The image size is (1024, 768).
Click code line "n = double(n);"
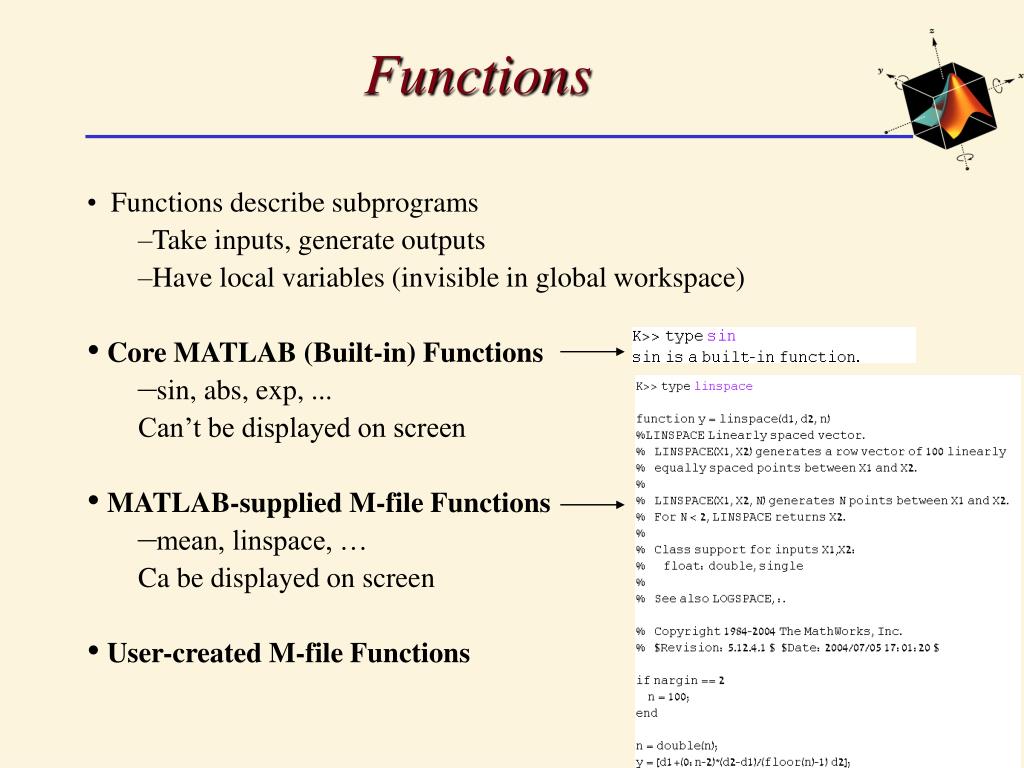click(677, 746)
